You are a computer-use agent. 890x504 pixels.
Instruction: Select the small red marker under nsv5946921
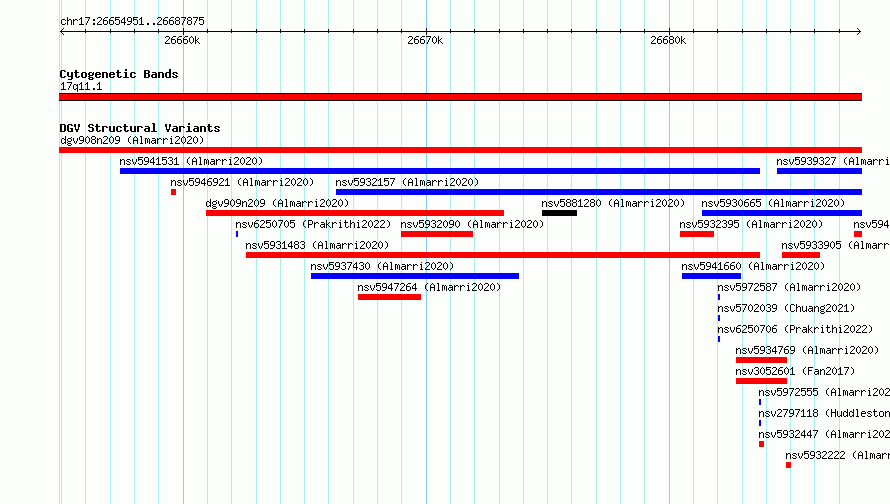(x=174, y=192)
